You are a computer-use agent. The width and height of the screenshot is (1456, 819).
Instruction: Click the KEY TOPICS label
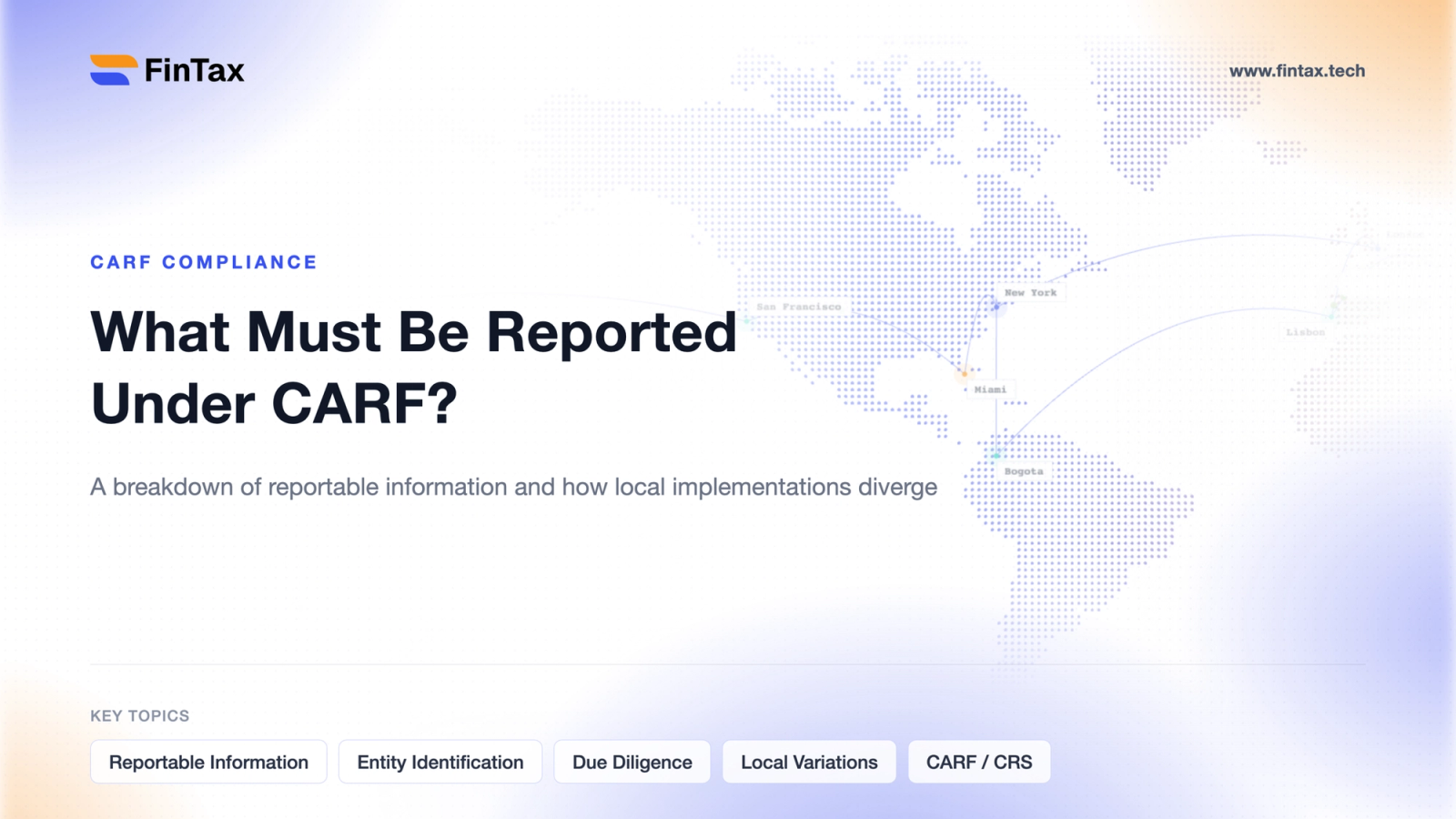coord(140,716)
